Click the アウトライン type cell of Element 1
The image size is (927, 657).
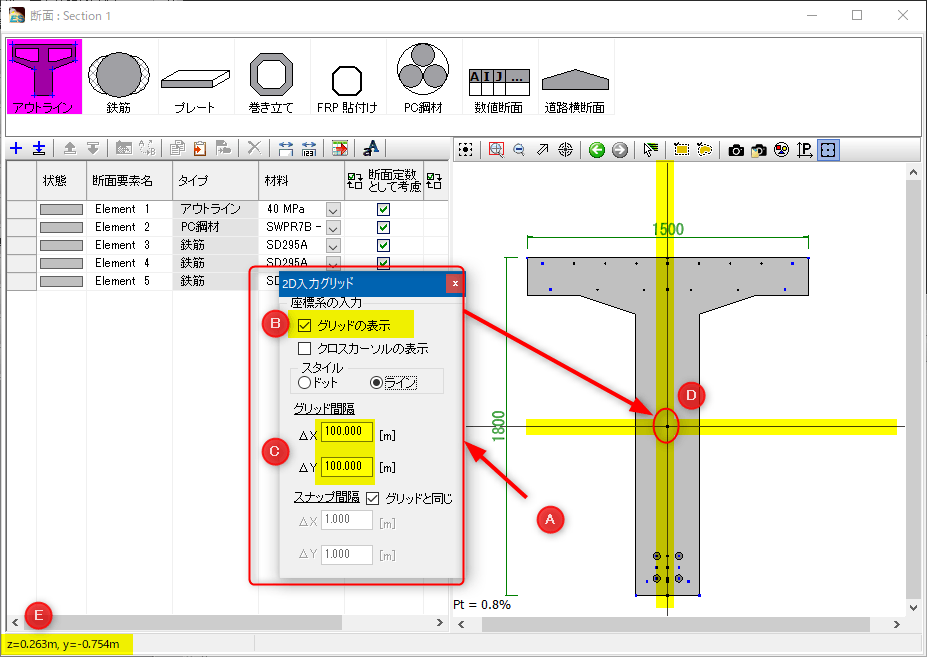click(215, 209)
